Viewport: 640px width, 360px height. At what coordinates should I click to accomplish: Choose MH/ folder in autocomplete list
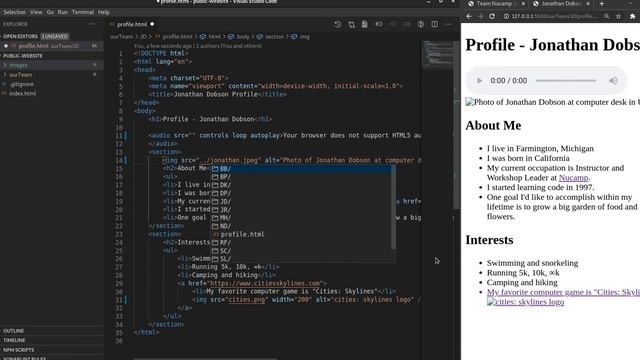[x=301, y=218]
